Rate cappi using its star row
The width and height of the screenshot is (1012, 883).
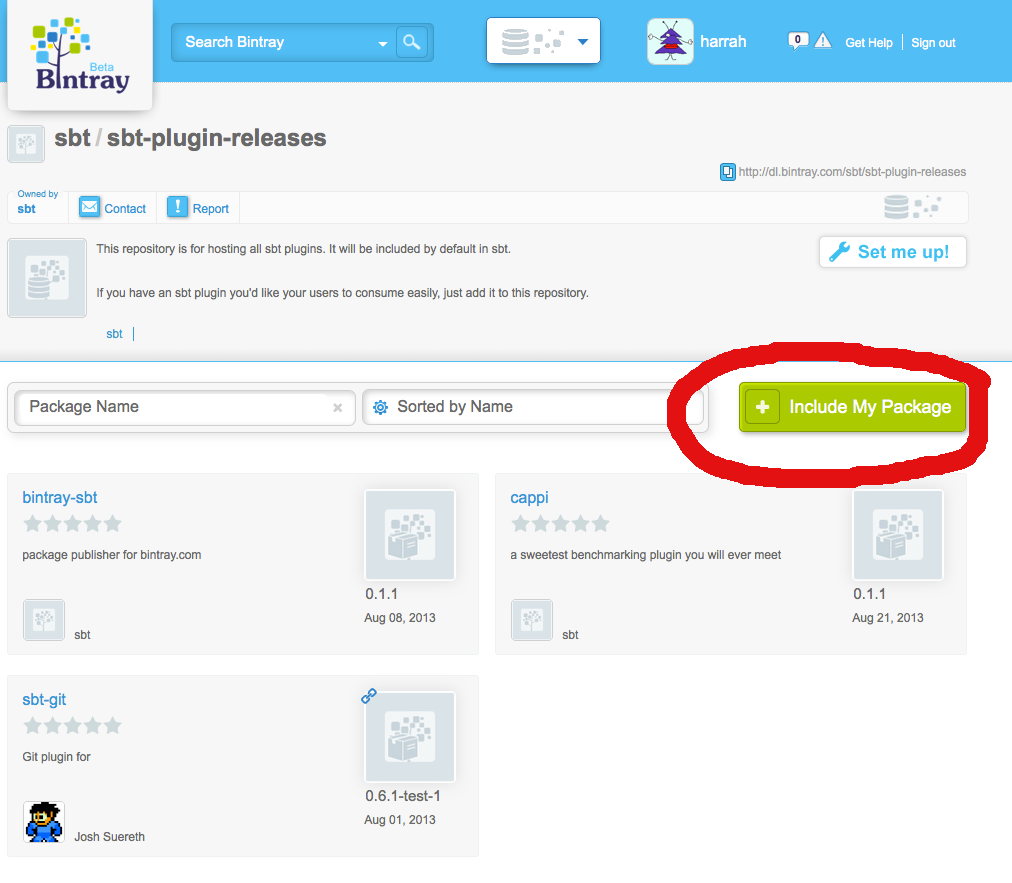560,523
